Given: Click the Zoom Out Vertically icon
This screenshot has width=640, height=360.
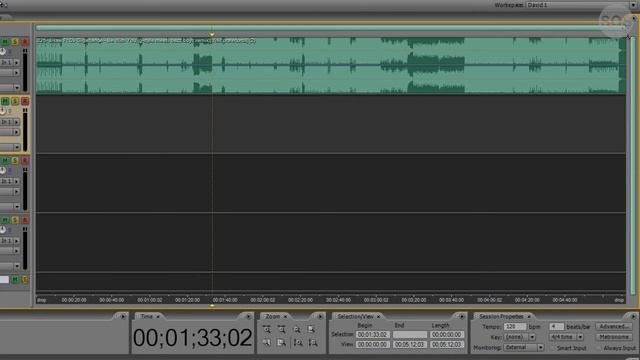Looking at the screenshot, I should click(x=313, y=343).
